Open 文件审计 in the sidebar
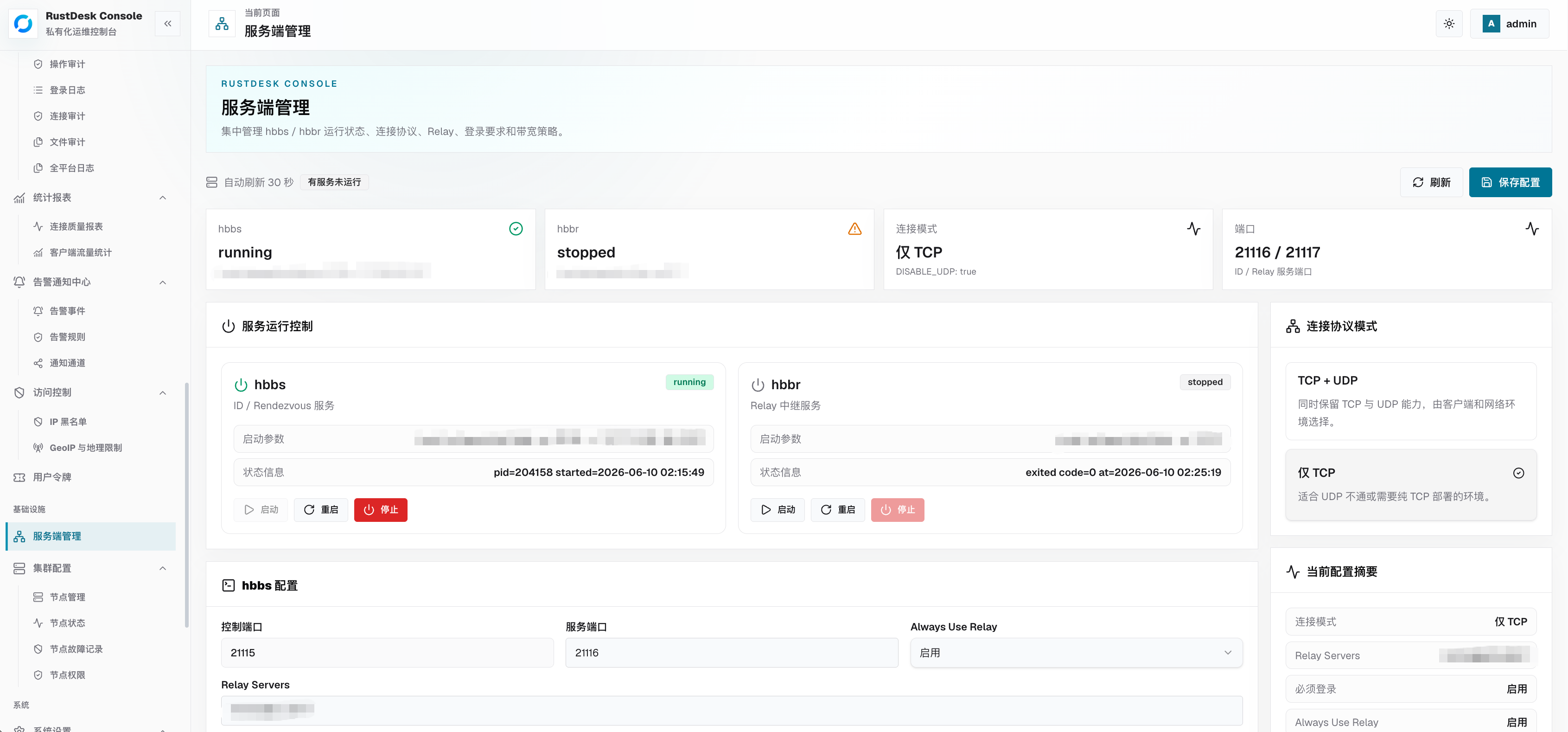The width and height of the screenshot is (1568, 732). (68, 142)
